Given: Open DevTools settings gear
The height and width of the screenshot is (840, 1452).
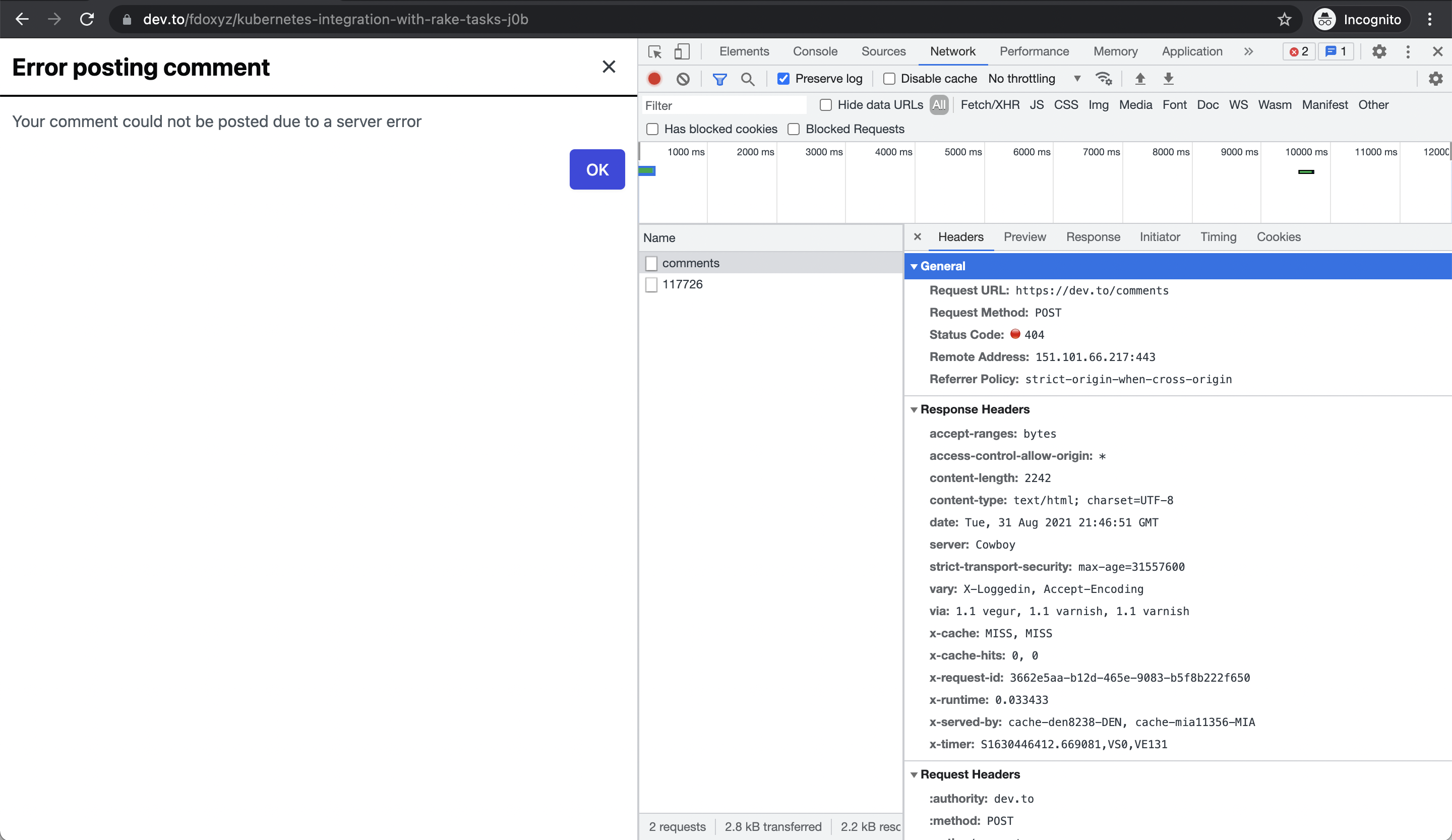Looking at the screenshot, I should pos(1378,52).
